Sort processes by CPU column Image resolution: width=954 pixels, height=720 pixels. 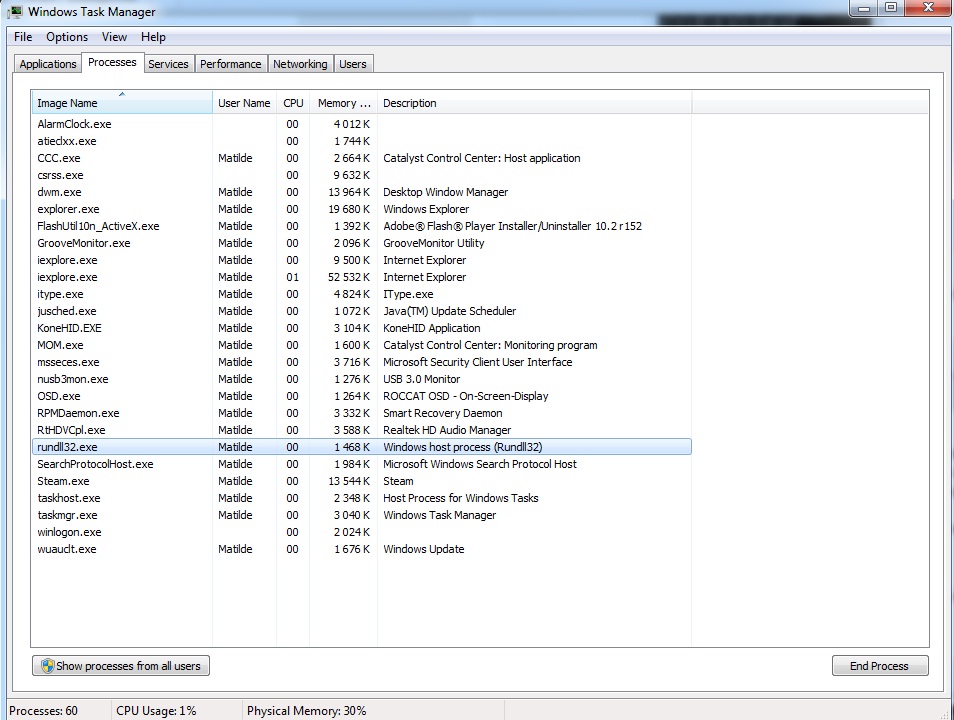coord(293,103)
